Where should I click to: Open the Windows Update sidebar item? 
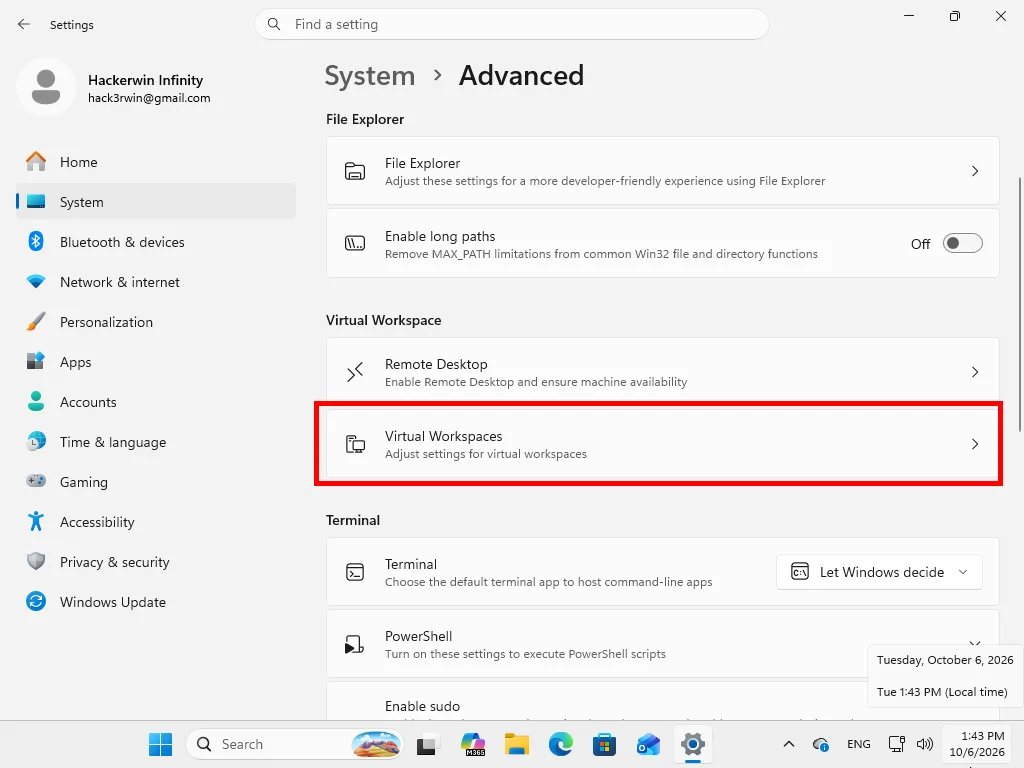pos(156,601)
